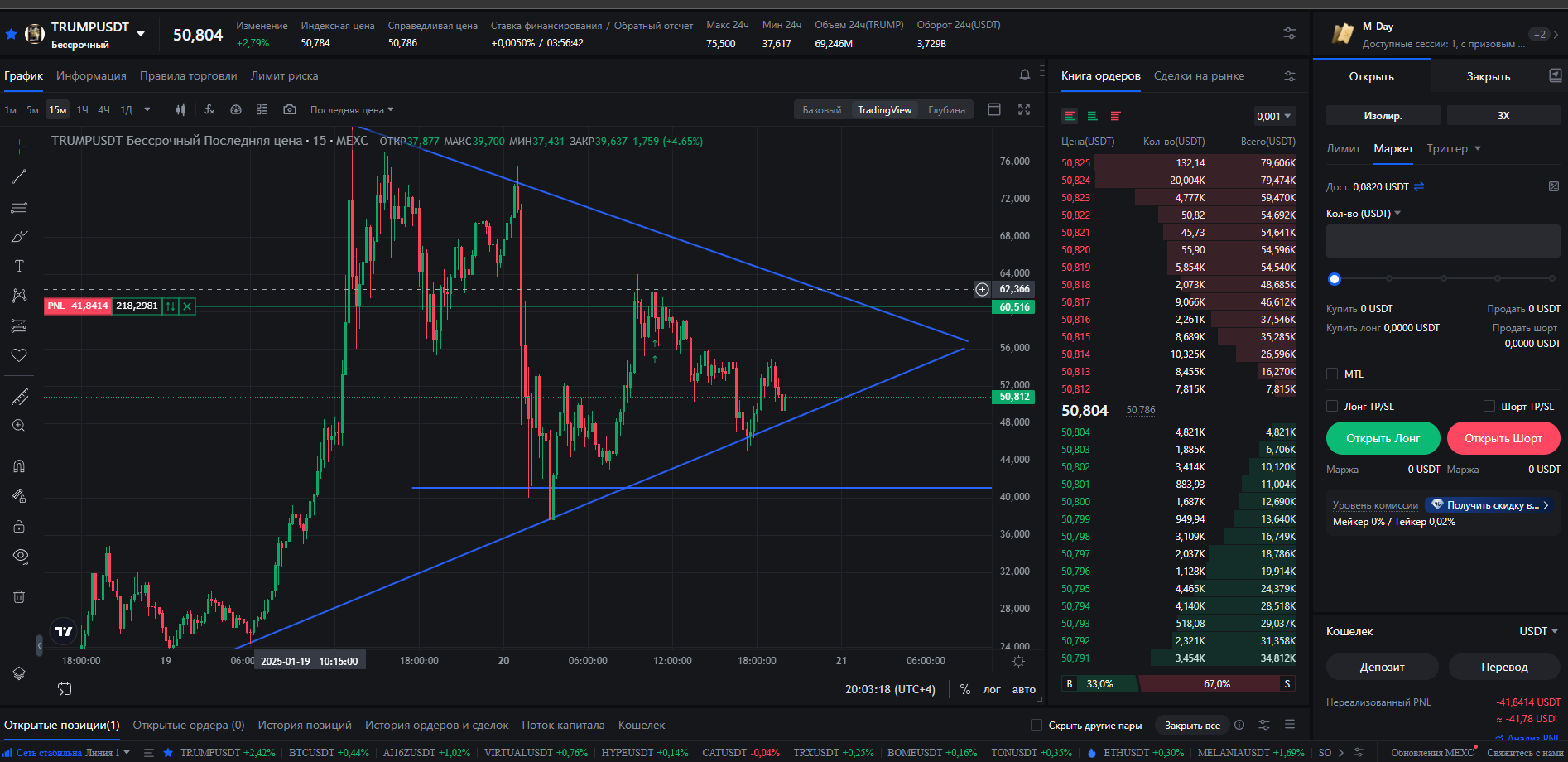Viewport: 1568px width, 762px height.
Task: Select the trend line drawing tool
Action: pyautogui.click(x=19, y=176)
